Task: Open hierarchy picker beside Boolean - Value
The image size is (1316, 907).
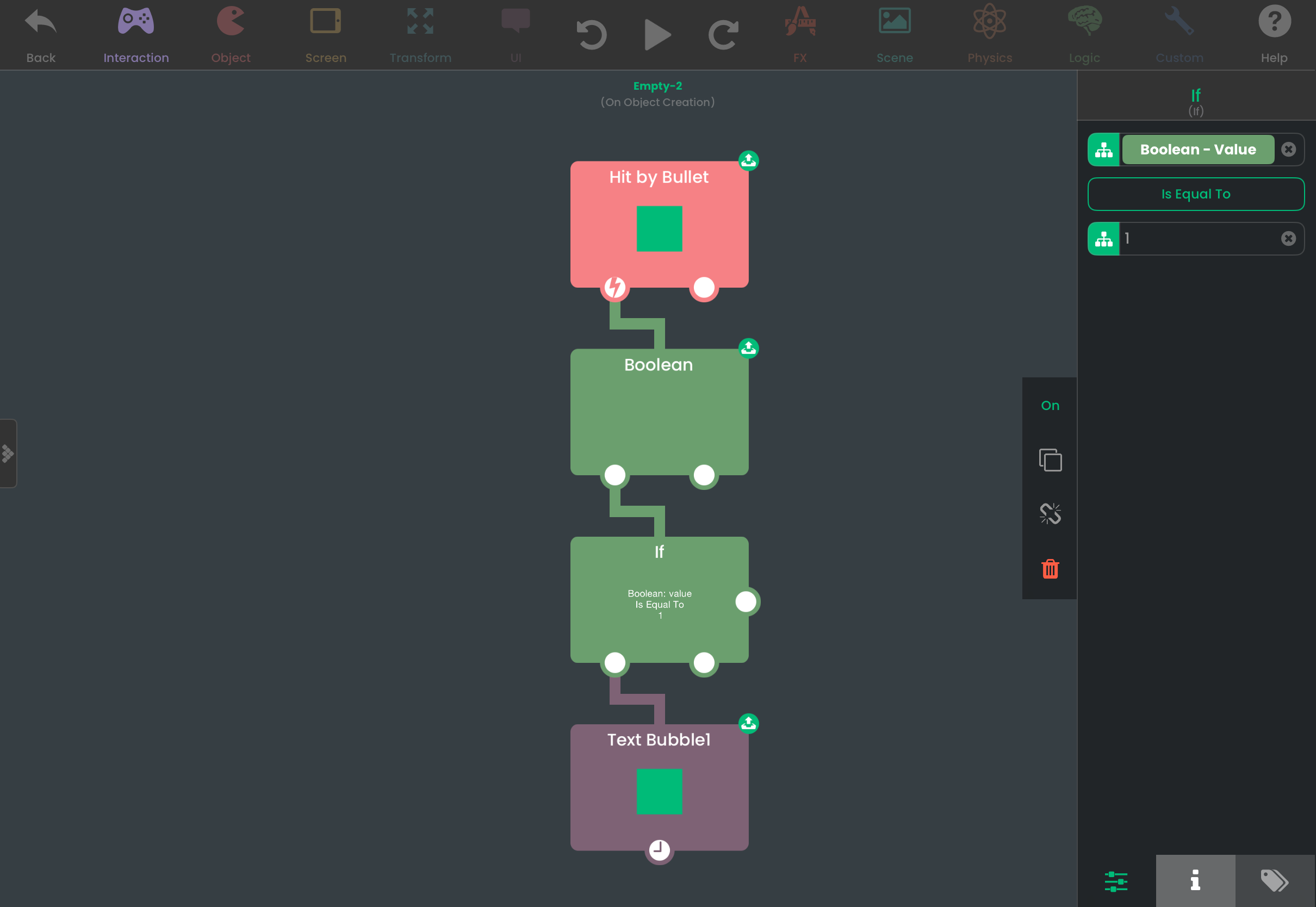Action: pyautogui.click(x=1103, y=150)
